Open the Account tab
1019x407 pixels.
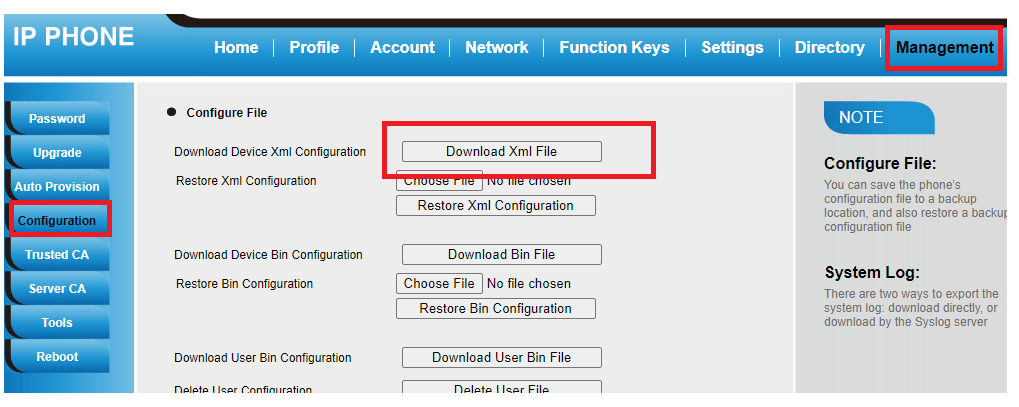(402, 47)
